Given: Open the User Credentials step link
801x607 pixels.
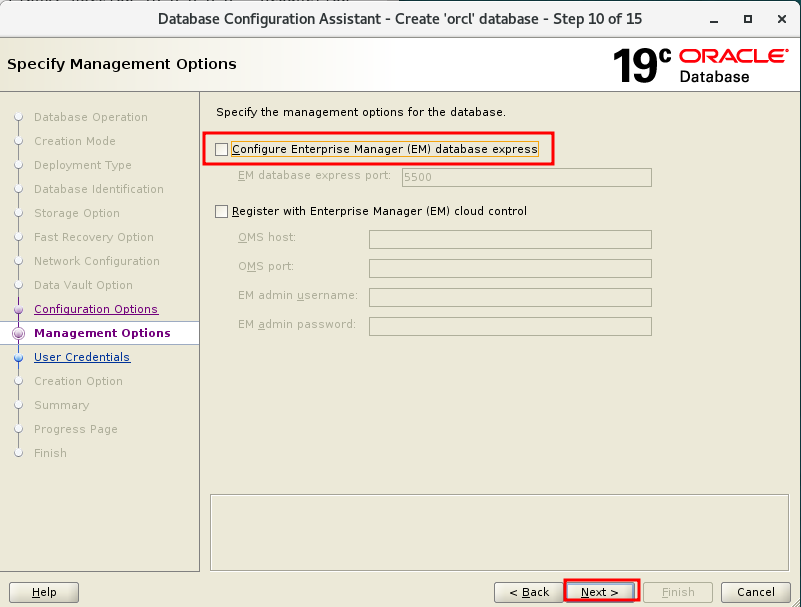Looking at the screenshot, I should (x=82, y=357).
